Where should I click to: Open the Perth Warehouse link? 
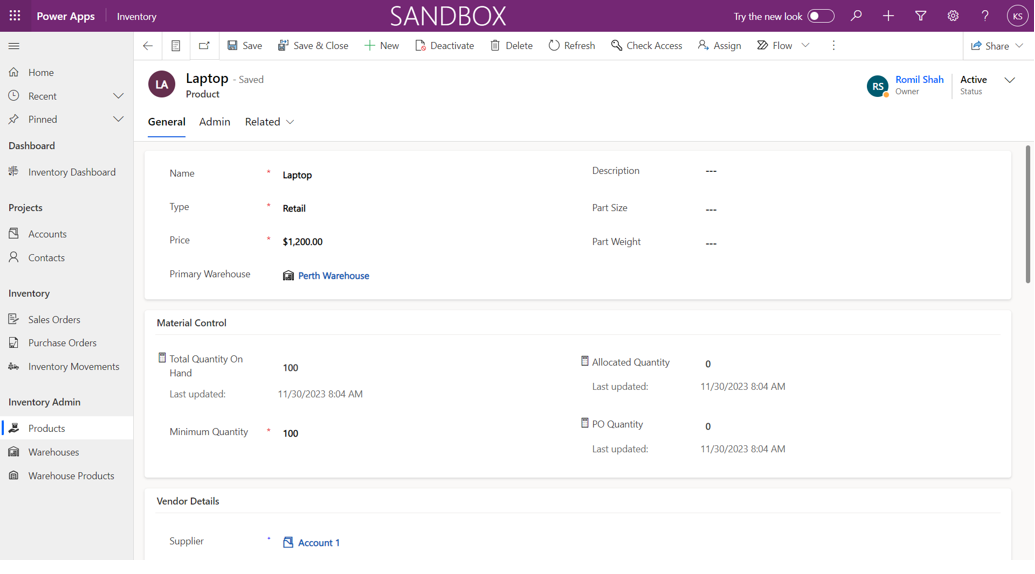(333, 276)
